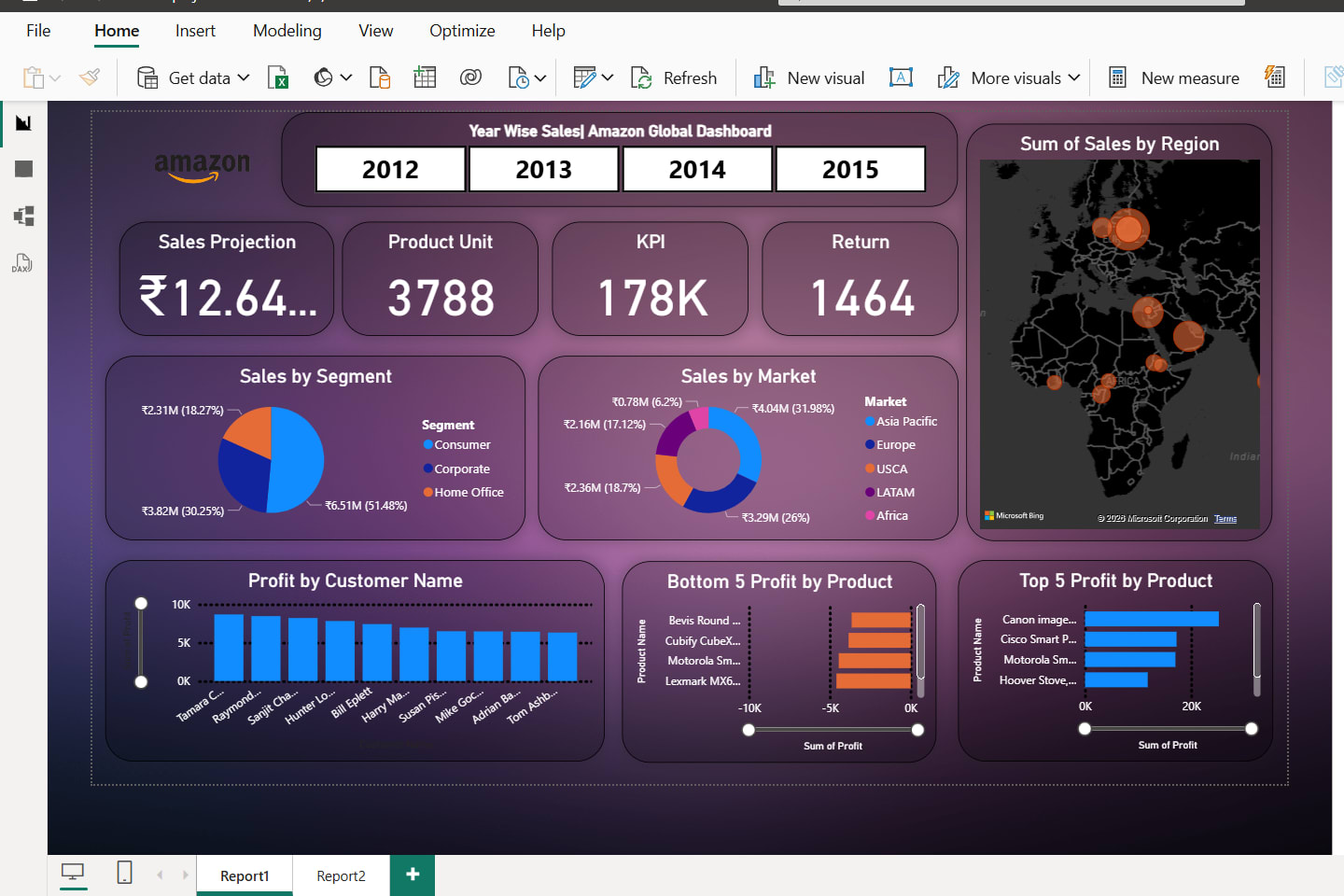Select Asia Pacific in Market legend

[x=902, y=422]
